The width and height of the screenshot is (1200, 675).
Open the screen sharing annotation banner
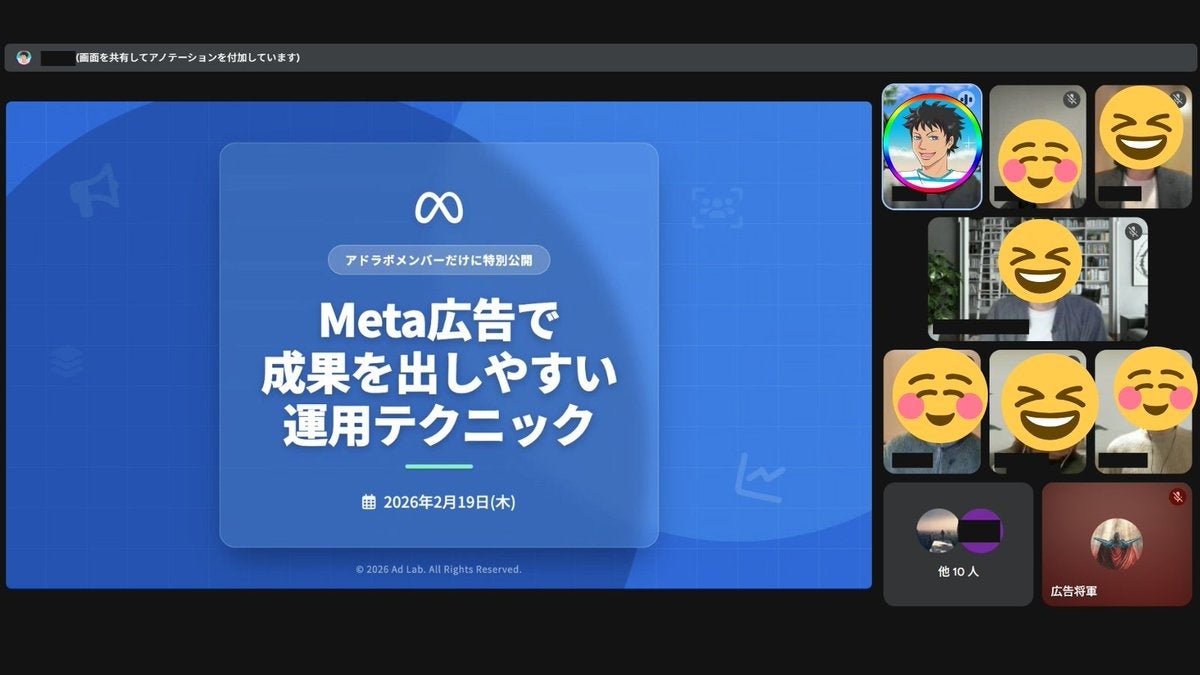pos(601,58)
